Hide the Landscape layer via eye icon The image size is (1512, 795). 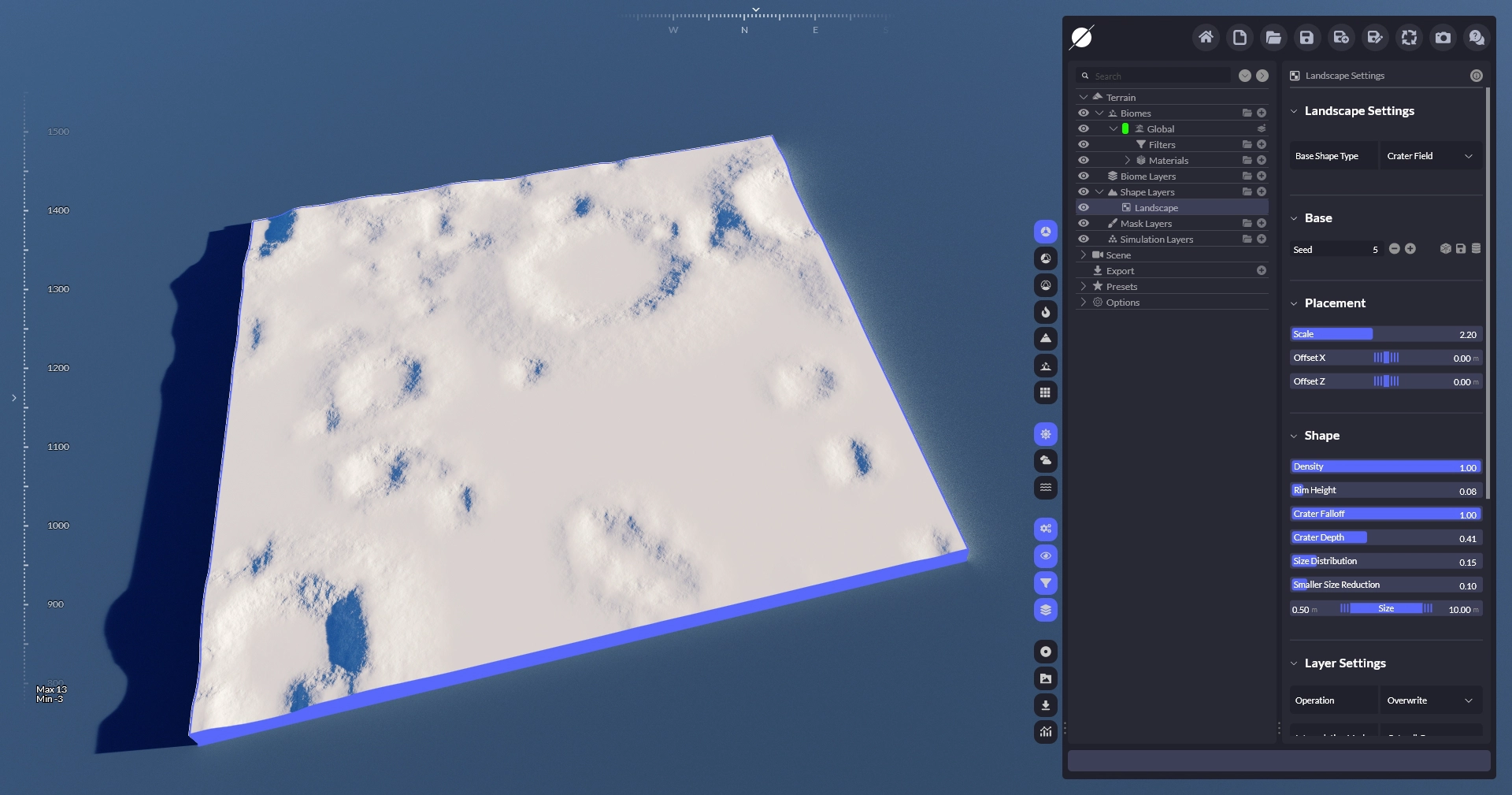pos(1084,208)
